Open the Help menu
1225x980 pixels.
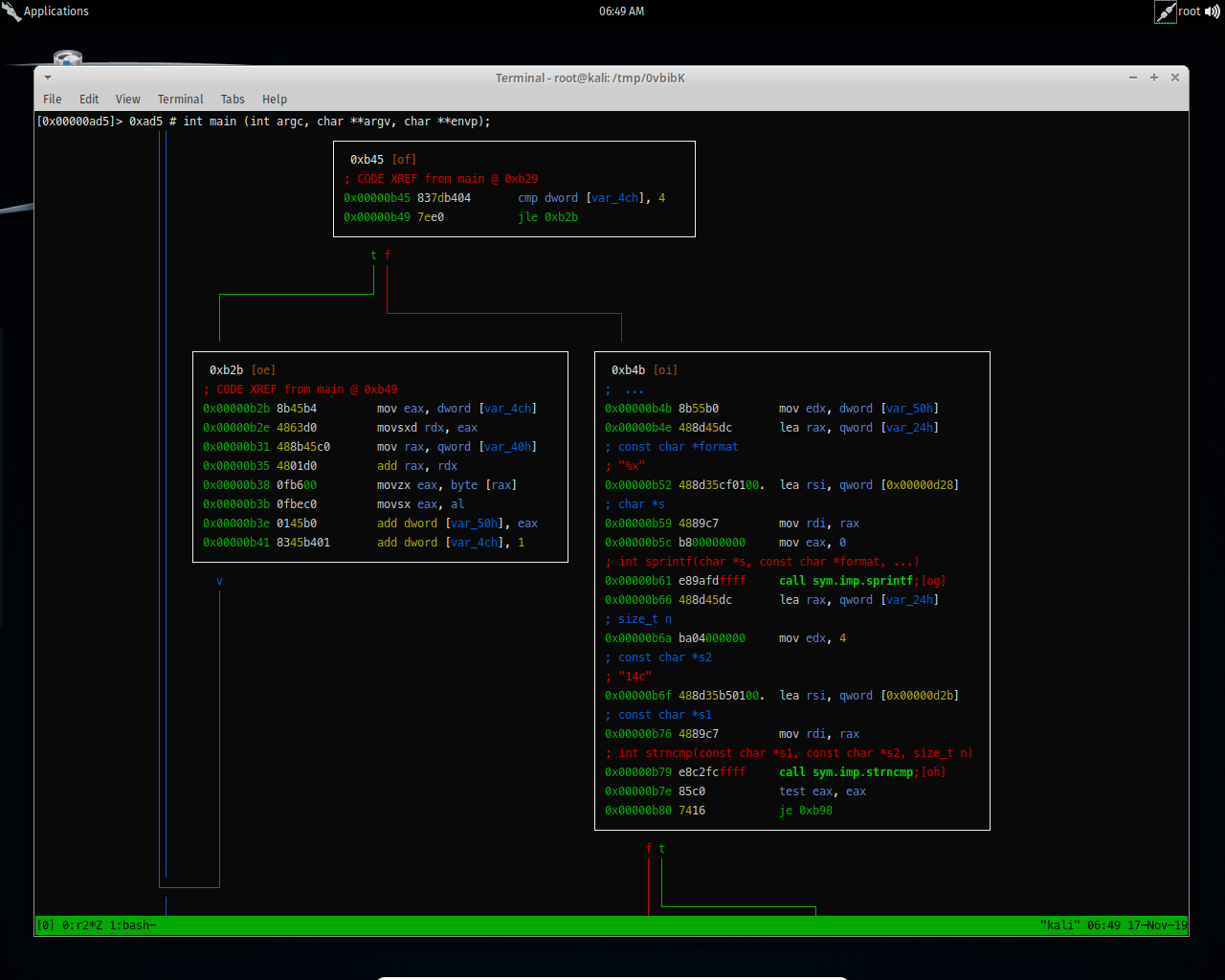tap(275, 100)
